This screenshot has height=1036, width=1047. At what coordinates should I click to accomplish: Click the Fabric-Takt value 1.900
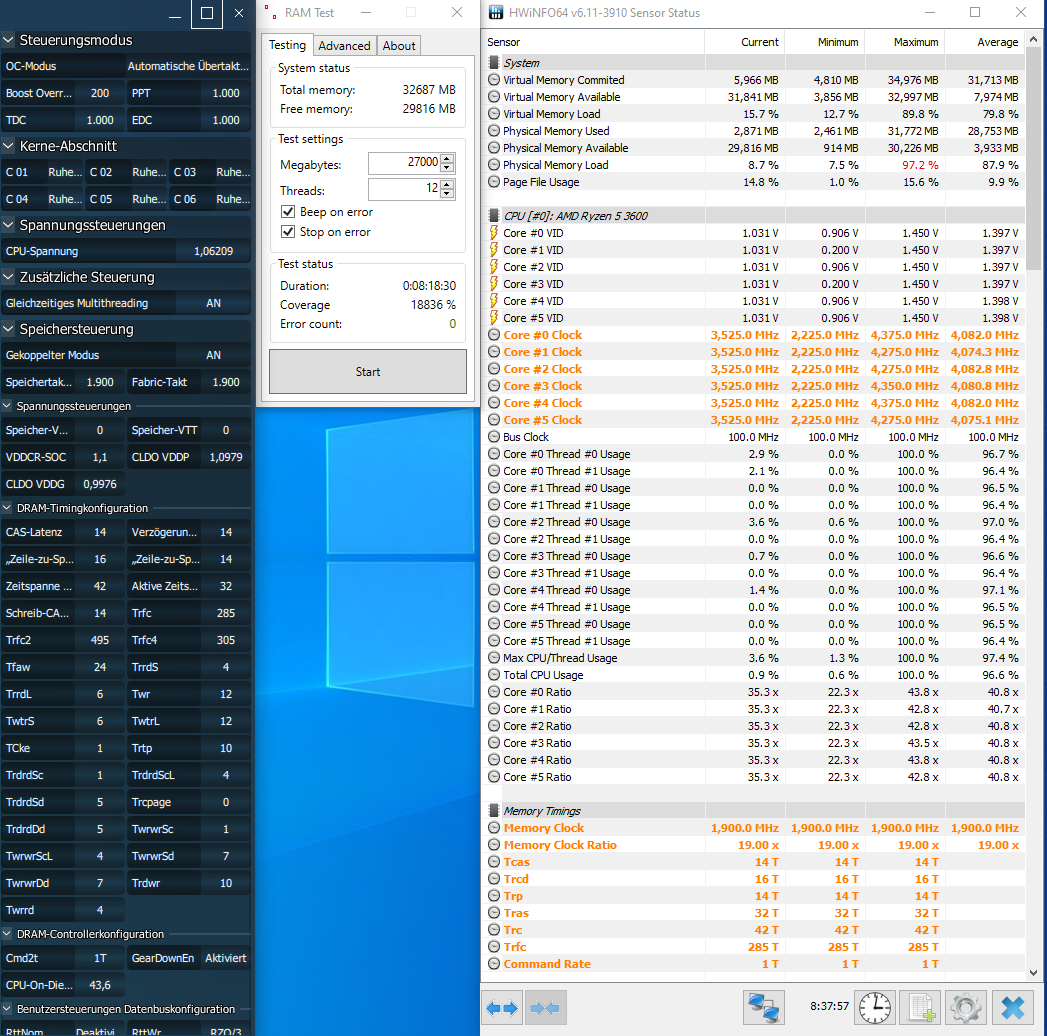(x=226, y=382)
